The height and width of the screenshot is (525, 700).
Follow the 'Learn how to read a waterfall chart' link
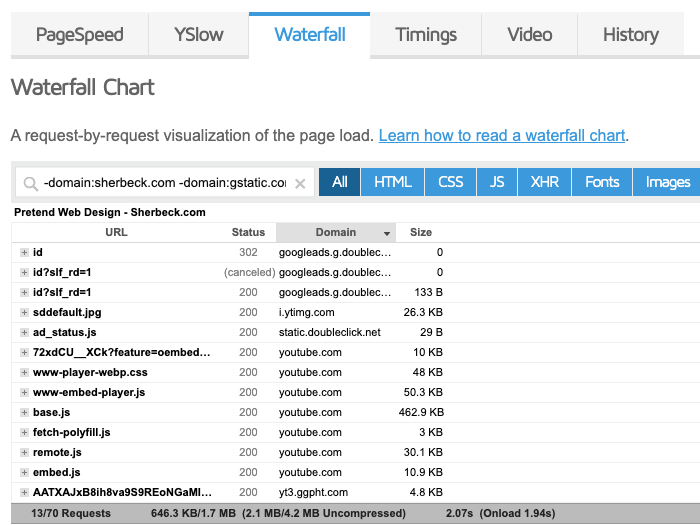502,135
